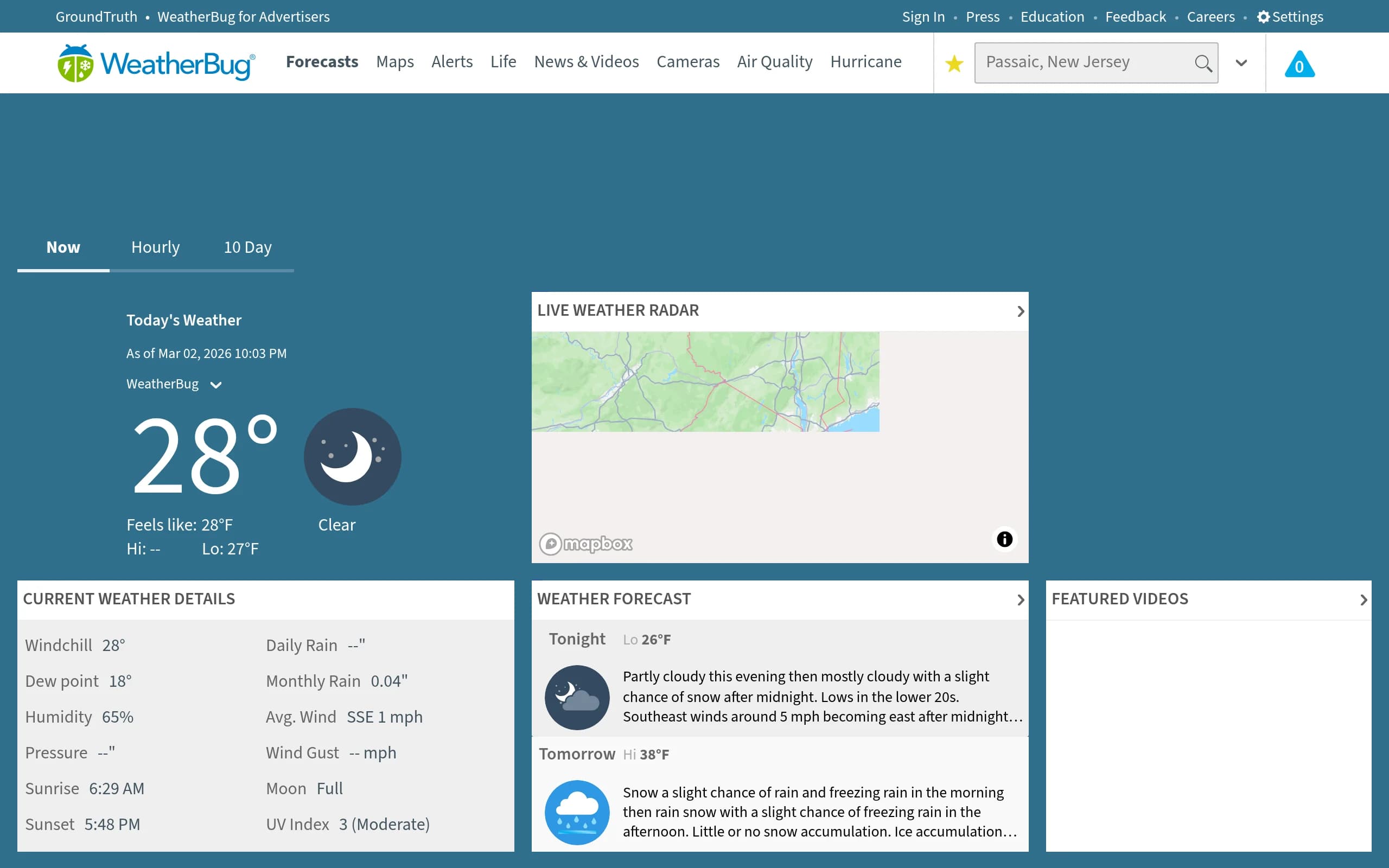Image resolution: width=1389 pixels, height=868 pixels.
Task: Click the search magnifier icon
Action: (1203, 63)
